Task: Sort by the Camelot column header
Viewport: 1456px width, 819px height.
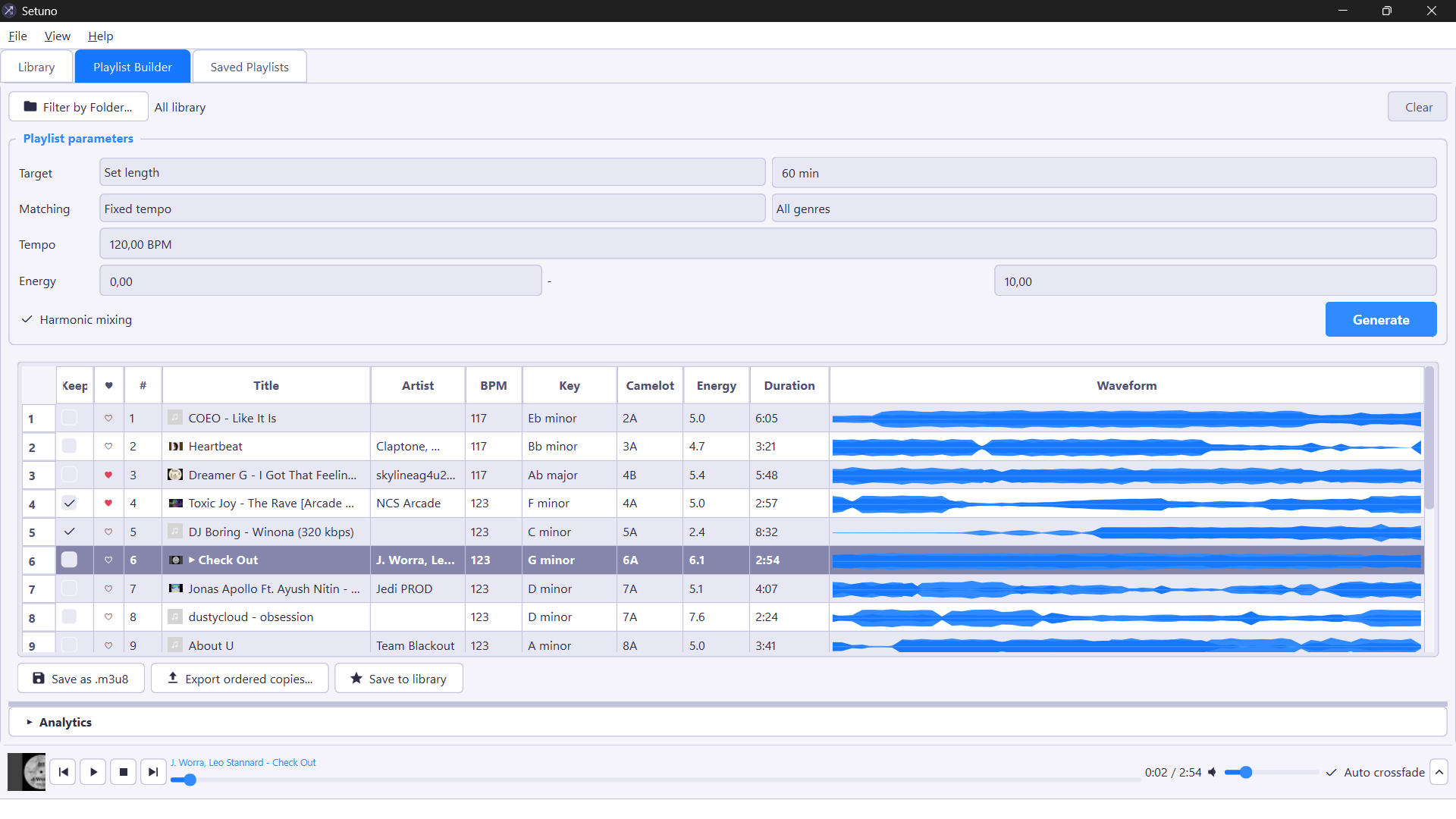Action: [x=650, y=385]
